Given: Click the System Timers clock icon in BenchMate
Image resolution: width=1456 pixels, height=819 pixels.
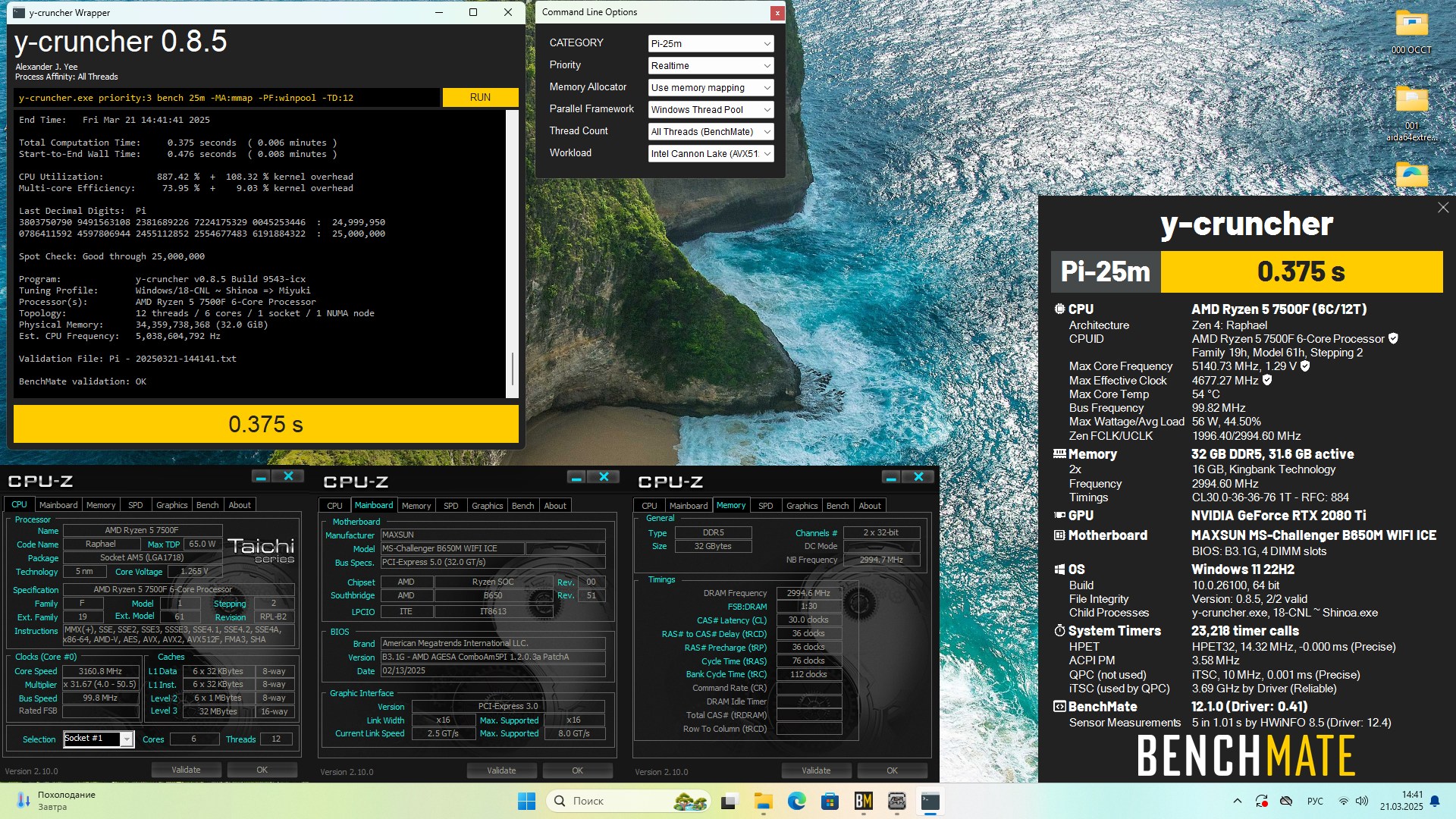Looking at the screenshot, I should (x=1059, y=631).
